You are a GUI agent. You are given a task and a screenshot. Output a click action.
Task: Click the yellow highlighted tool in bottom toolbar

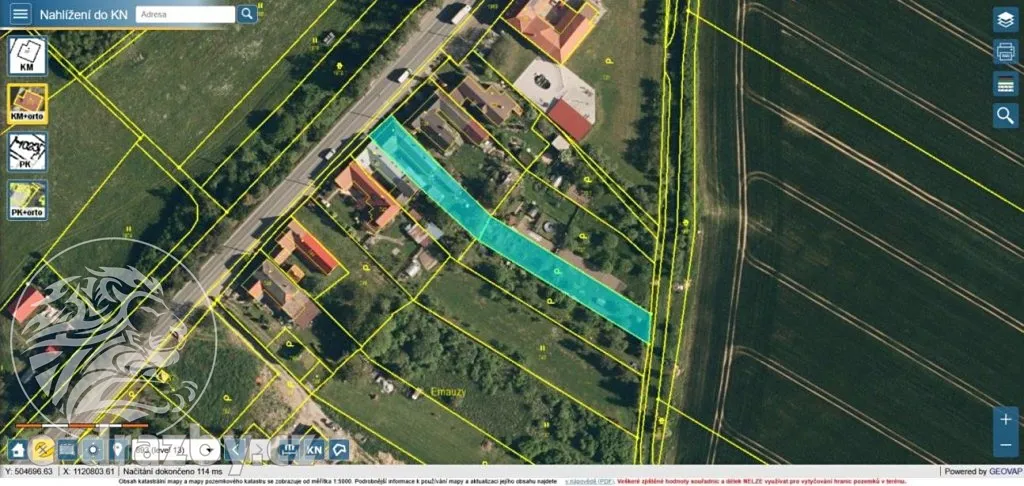(x=43, y=449)
